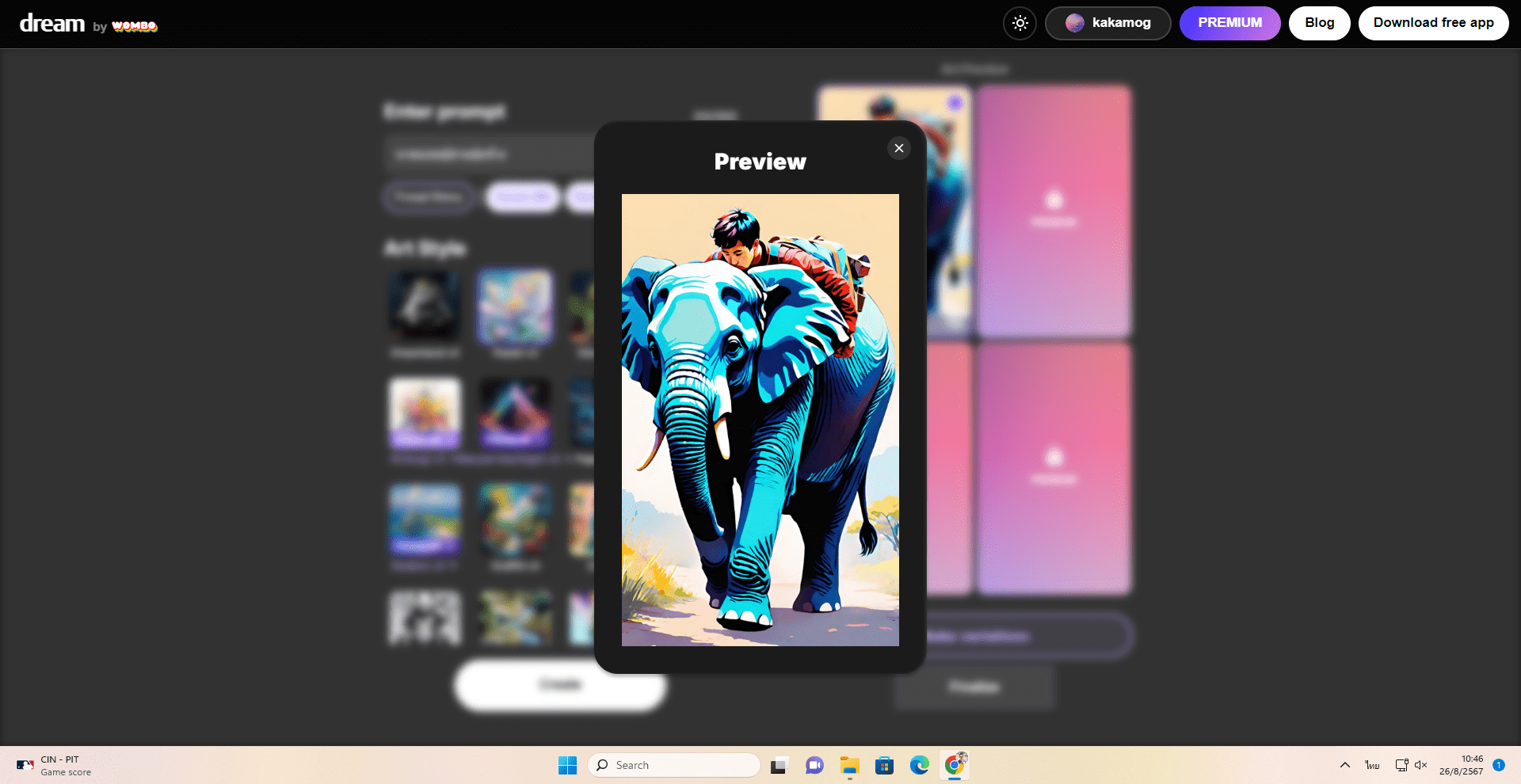1521x784 pixels.
Task: Click Download free app button
Action: pos(1433,23)
